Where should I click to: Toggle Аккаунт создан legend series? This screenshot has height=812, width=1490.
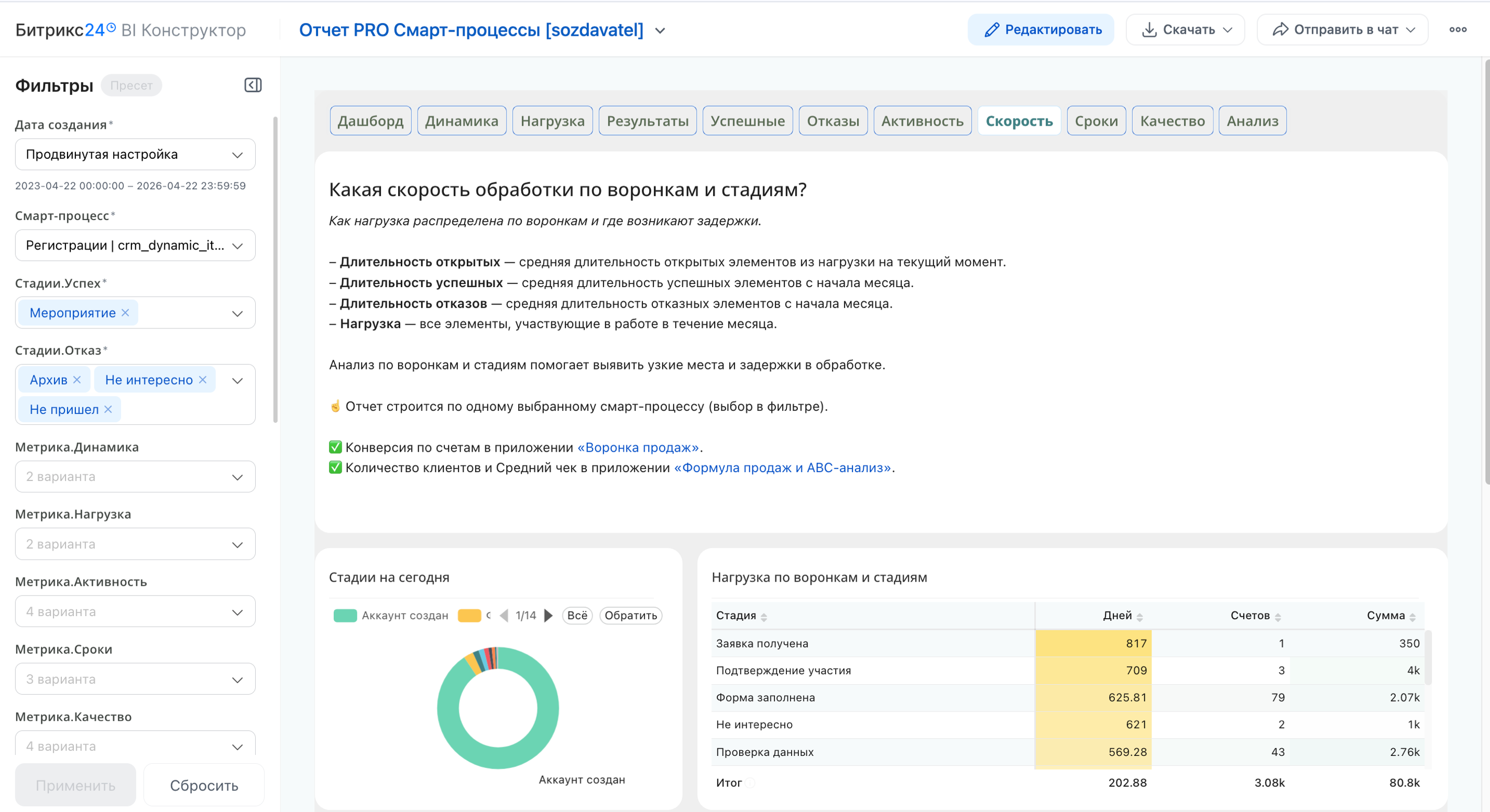click(404, 616)
